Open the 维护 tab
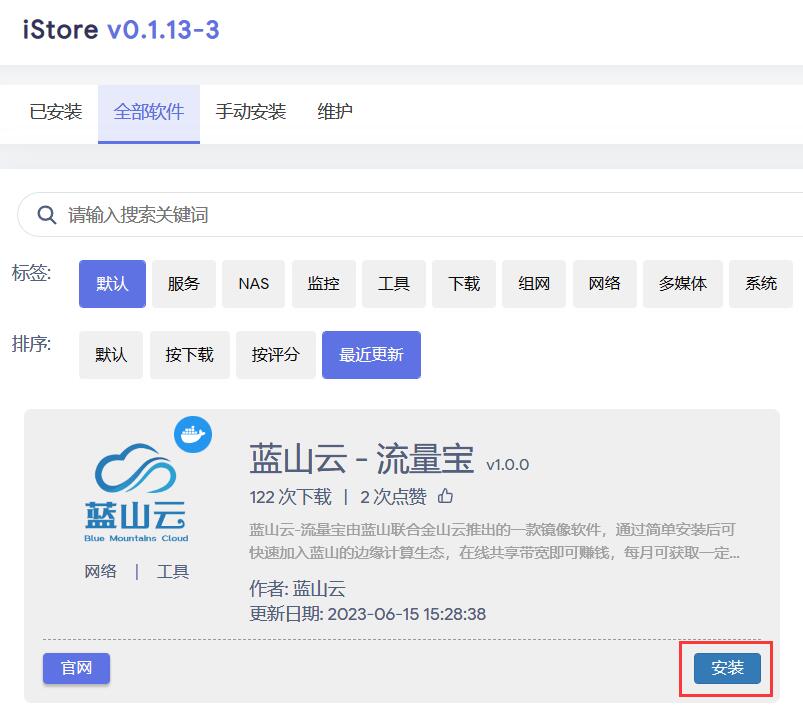803x714 pixels. pos(335,112)
